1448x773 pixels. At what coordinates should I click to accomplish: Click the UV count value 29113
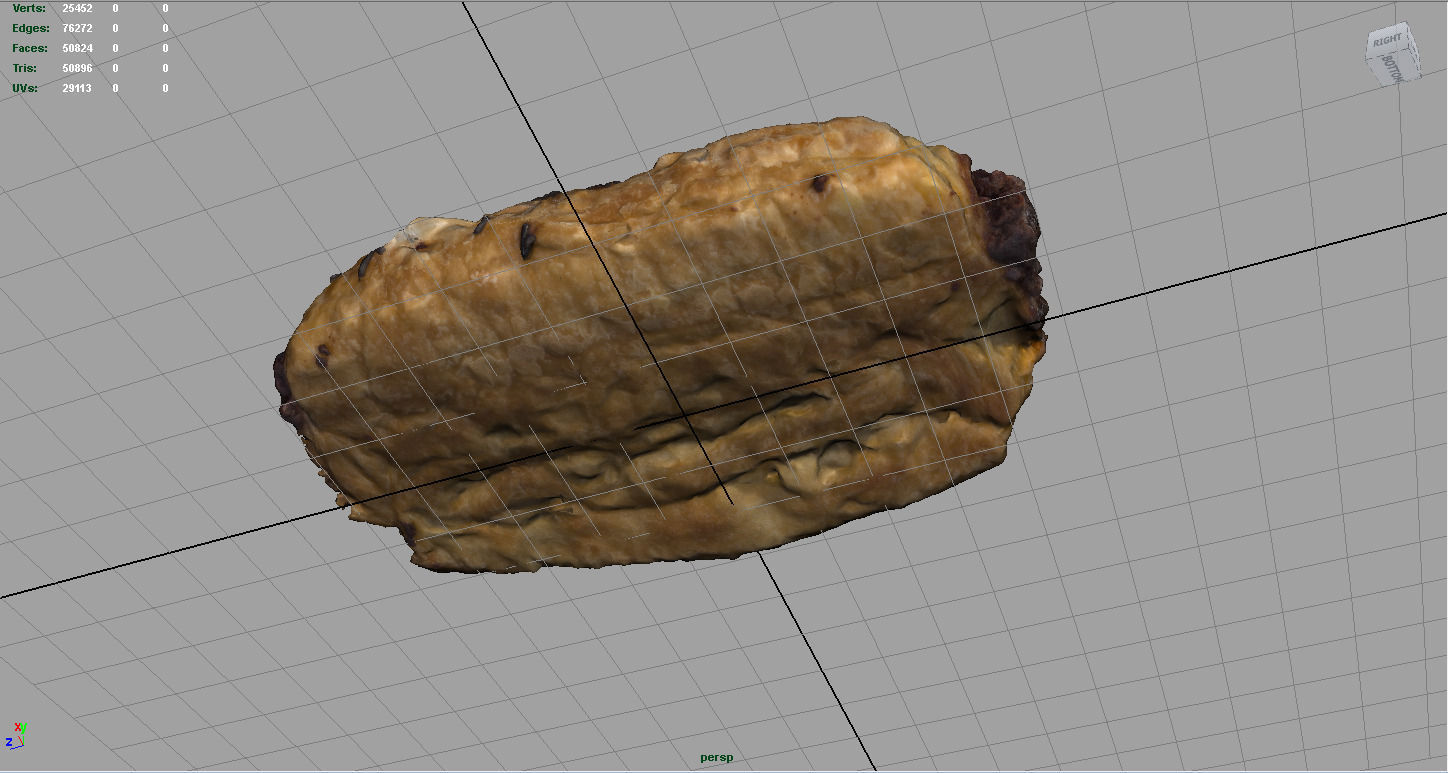77,88
